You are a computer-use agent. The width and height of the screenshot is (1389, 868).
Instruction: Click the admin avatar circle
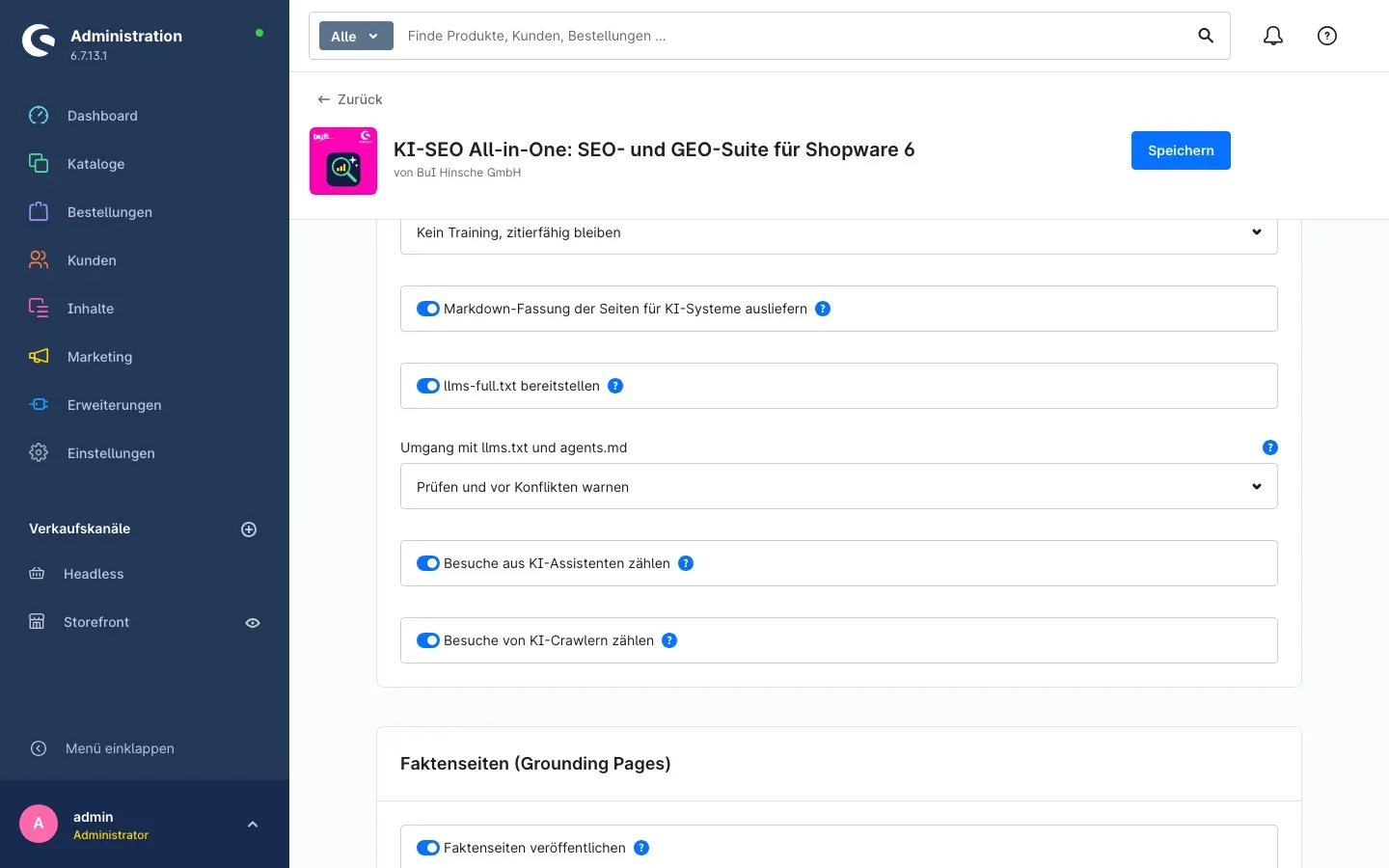click(x=39, y=824)
